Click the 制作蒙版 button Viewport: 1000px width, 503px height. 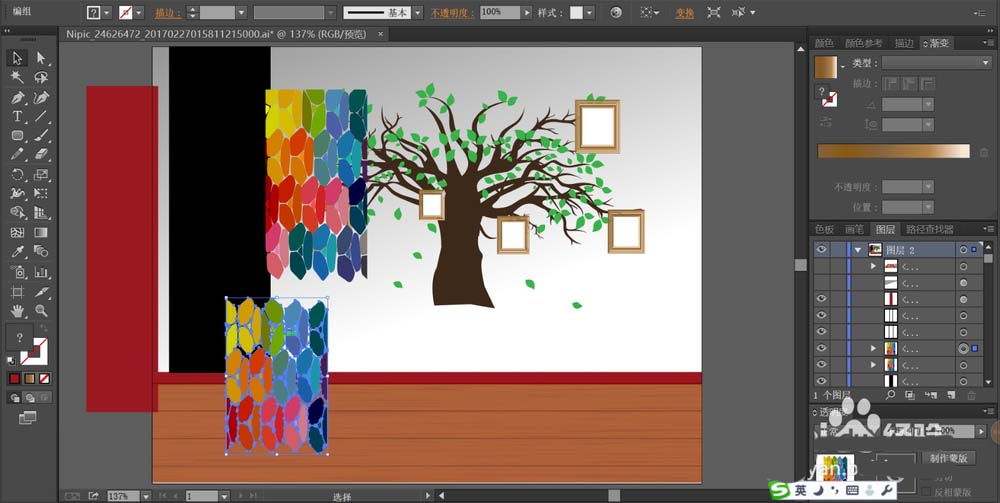click(x=948, y=458)
